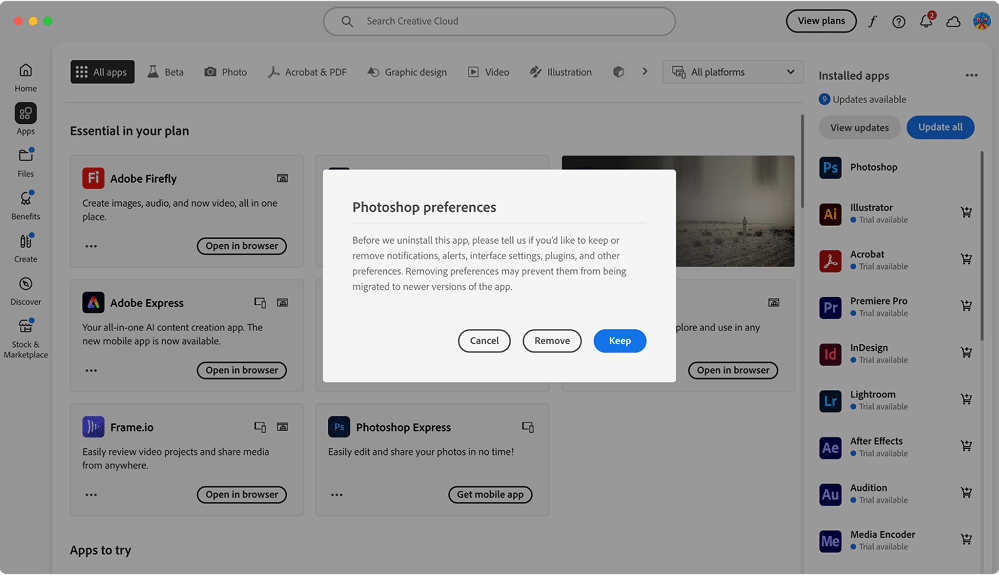Viewport: 999px width, 575px height.
Task: Click the InDesign app icon
Action: pyautogui.click(x=830, y=354)
